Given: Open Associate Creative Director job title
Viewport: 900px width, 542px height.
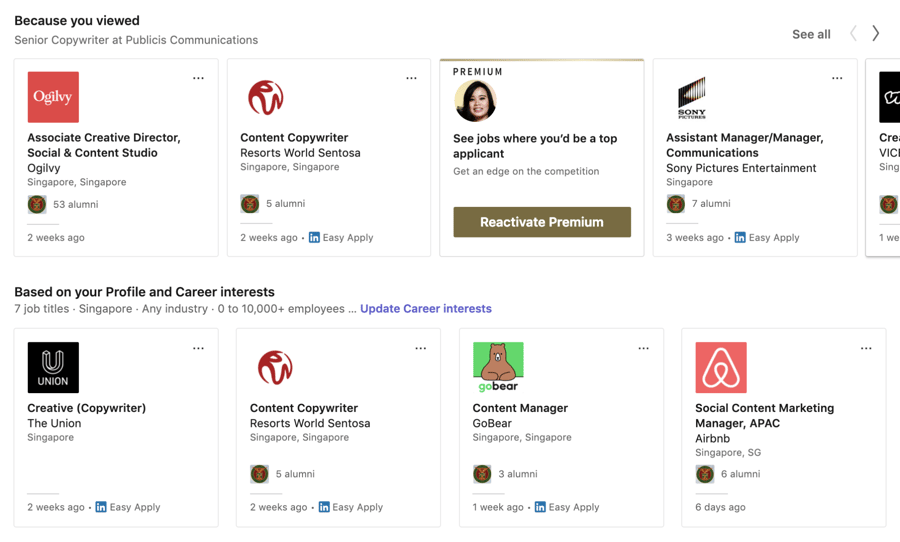Looking at the screenshot, I should tap(104, 145).
